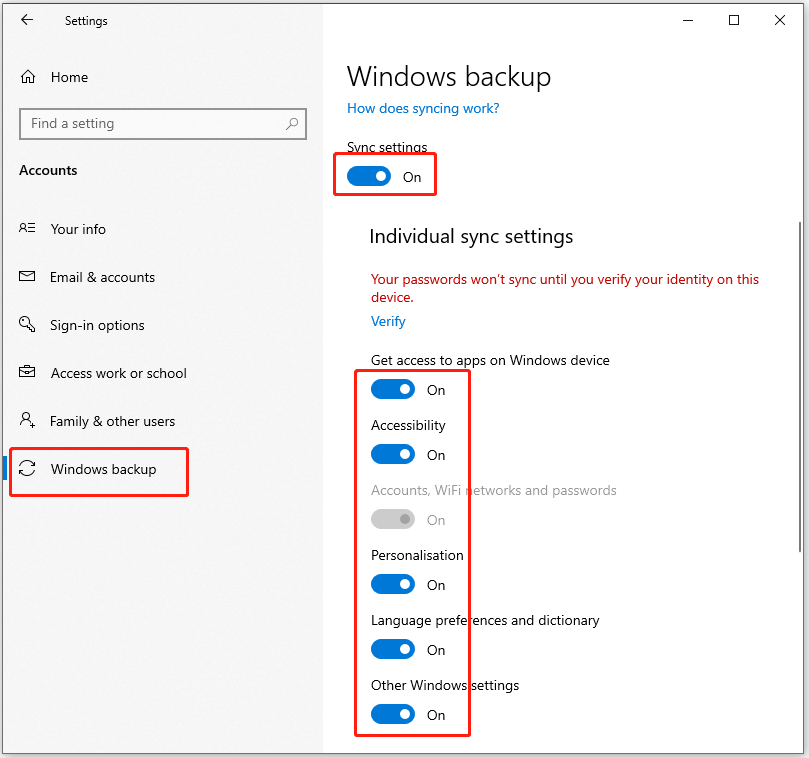Viewport: 809px width, 758px height.
Task: Click the Access work or school briefcase icon
Action: [27, 372]
